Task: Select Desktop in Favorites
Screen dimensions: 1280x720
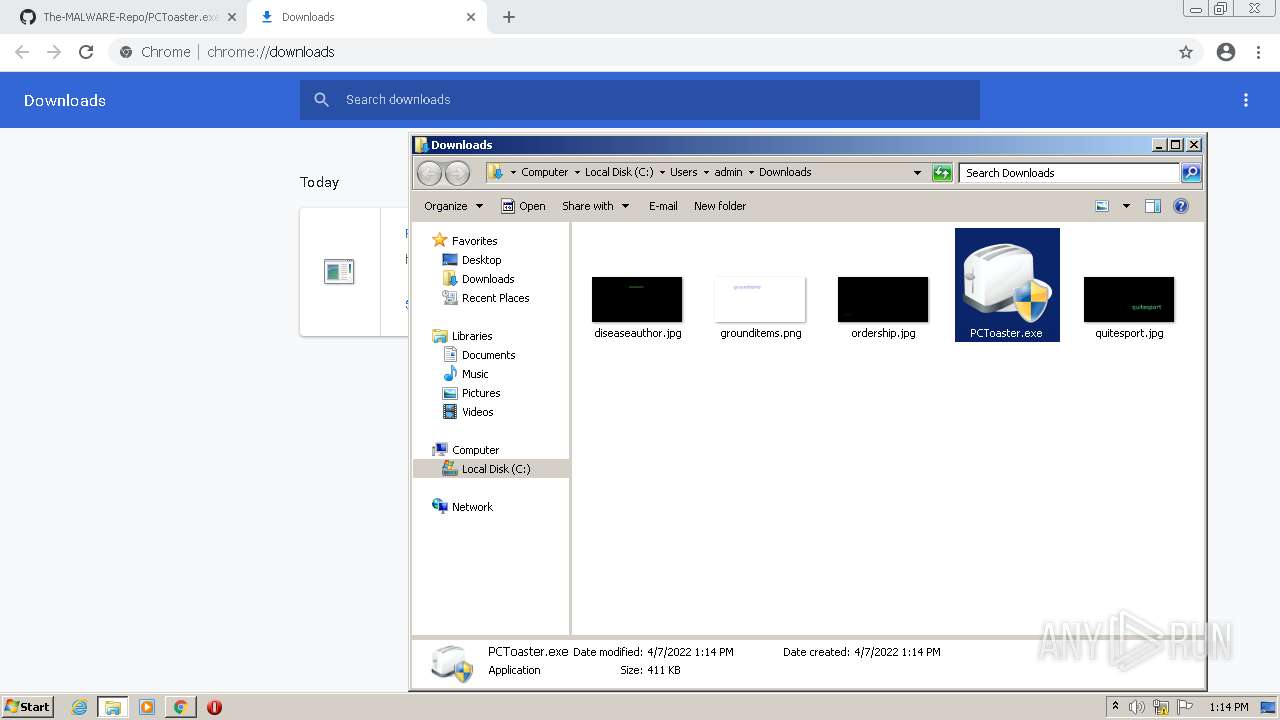Action: pyautogui.click(x=481, y=260)
